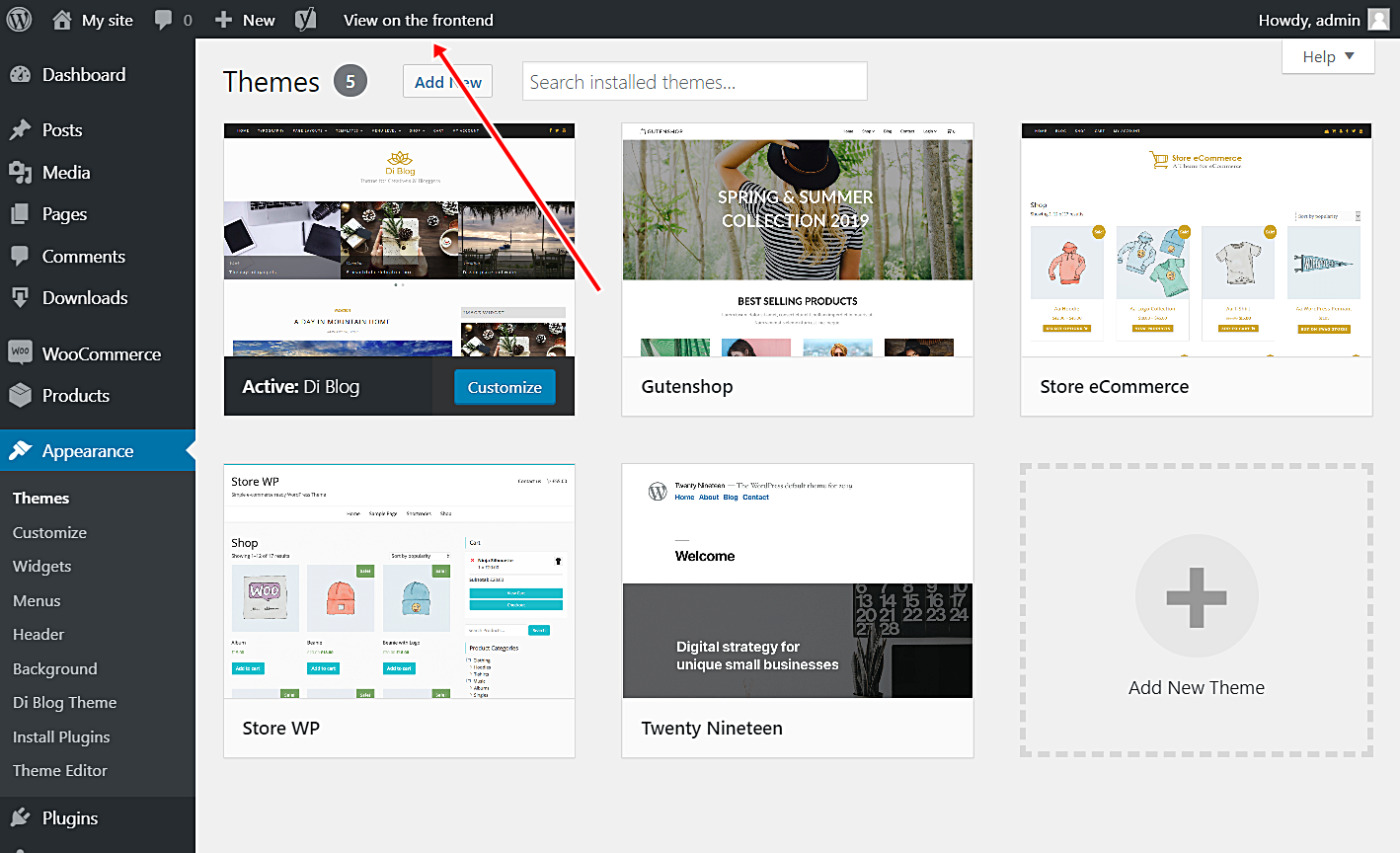
Task: Open Menus submenu item
Action: [x=37, y=600]
